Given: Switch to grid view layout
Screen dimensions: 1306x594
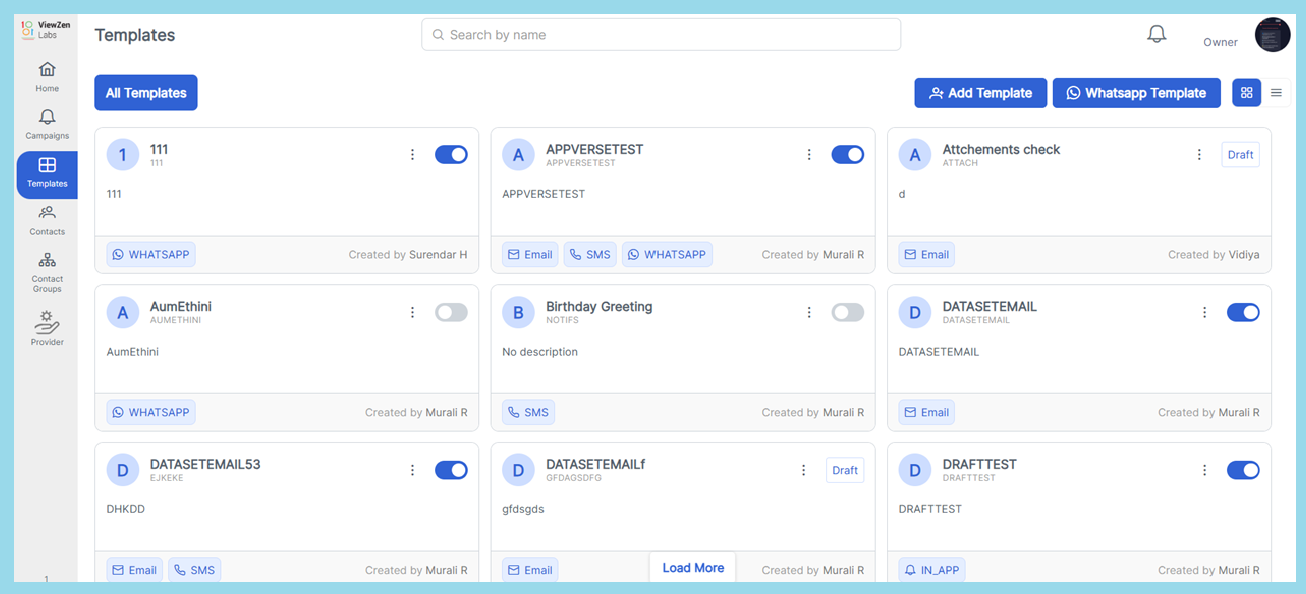Looking at the screenshot, I should coord(1246,93).
